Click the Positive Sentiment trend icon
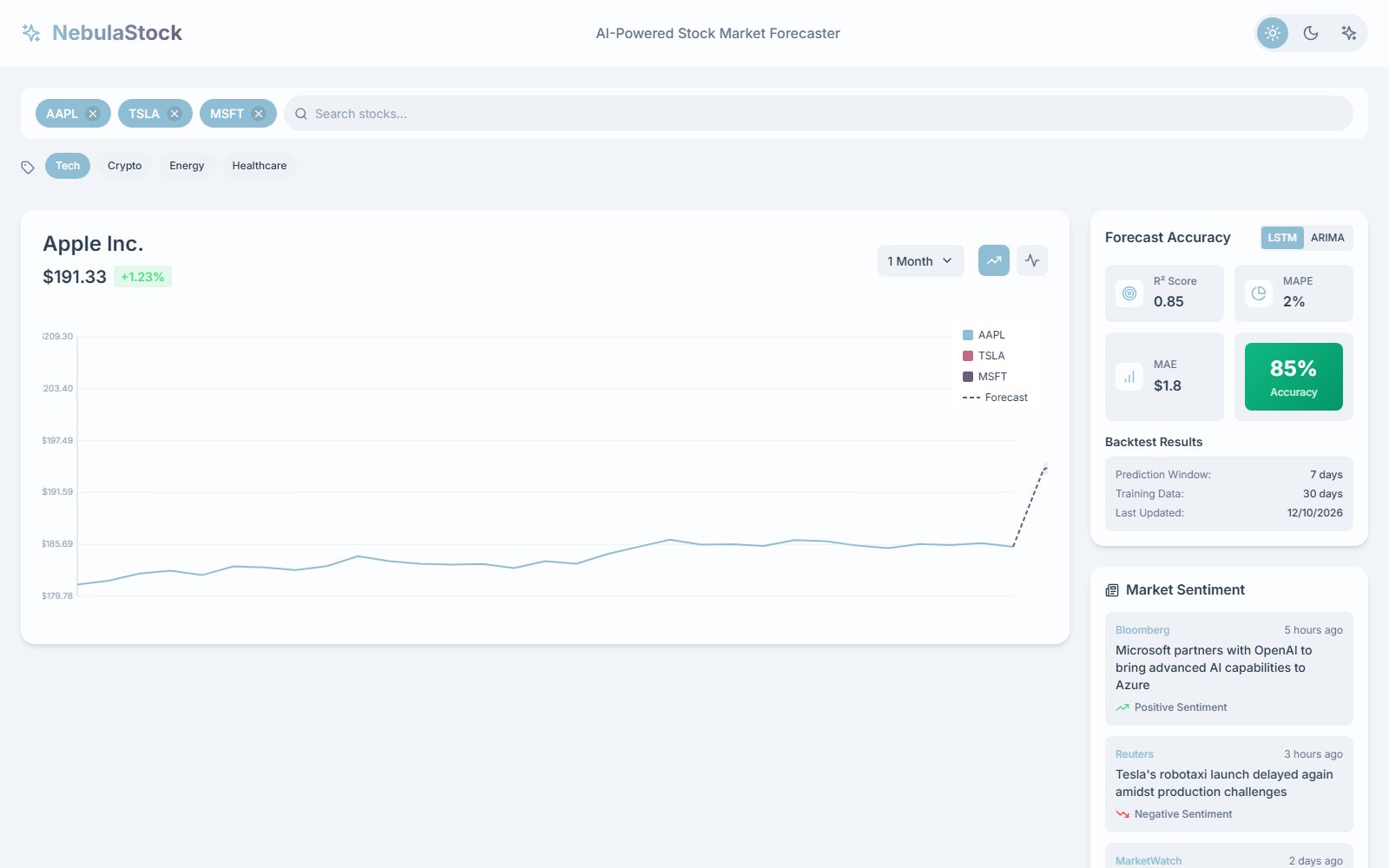 coord(1122,707)
